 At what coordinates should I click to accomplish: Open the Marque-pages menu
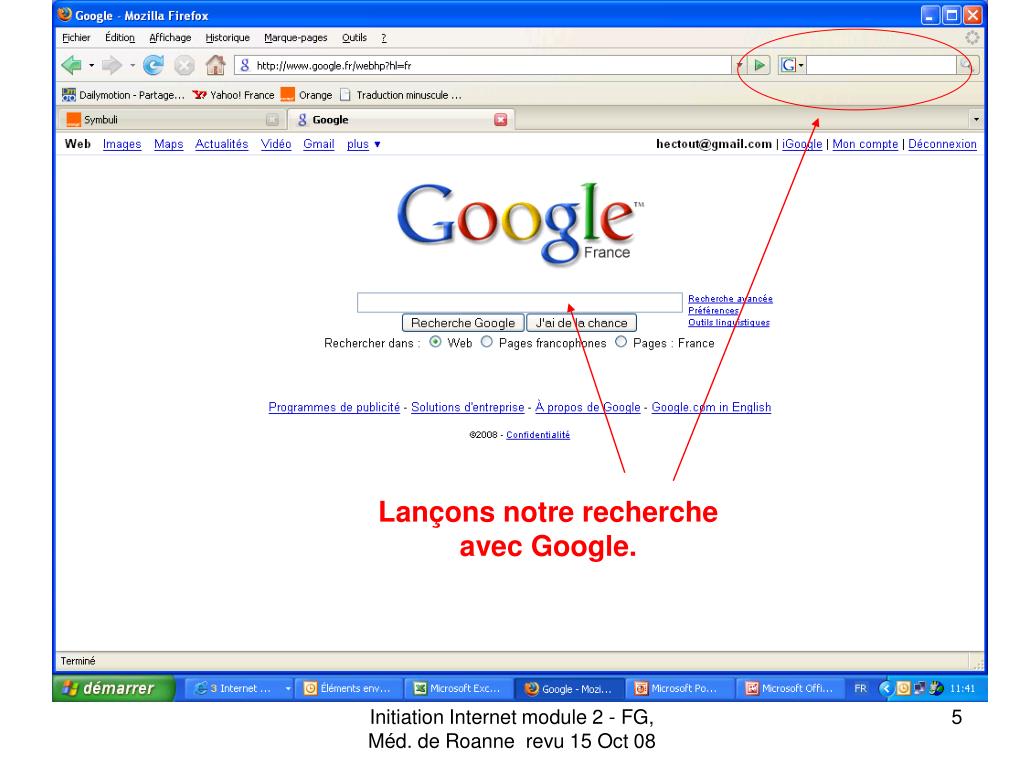click(296, 38)
